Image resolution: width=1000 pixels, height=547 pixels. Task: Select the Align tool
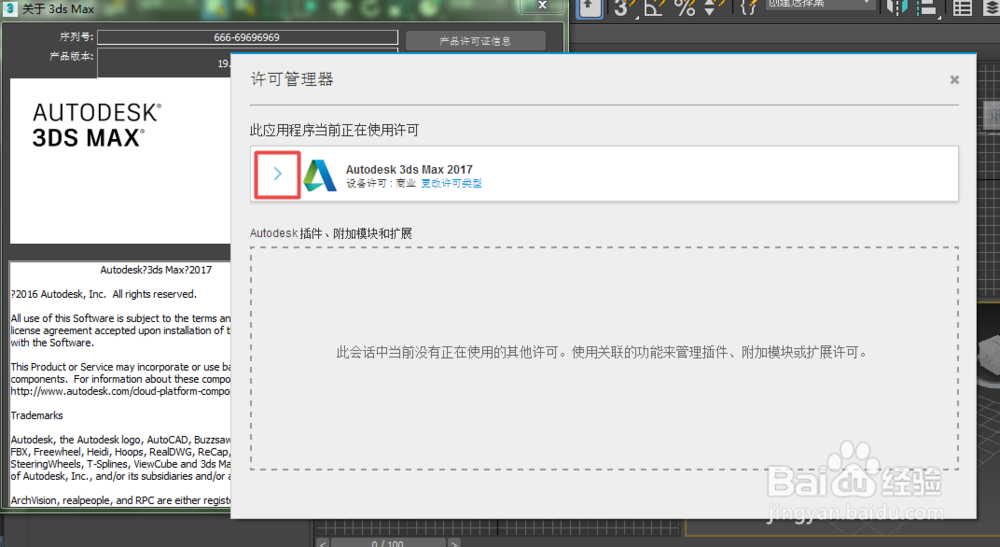927,8
